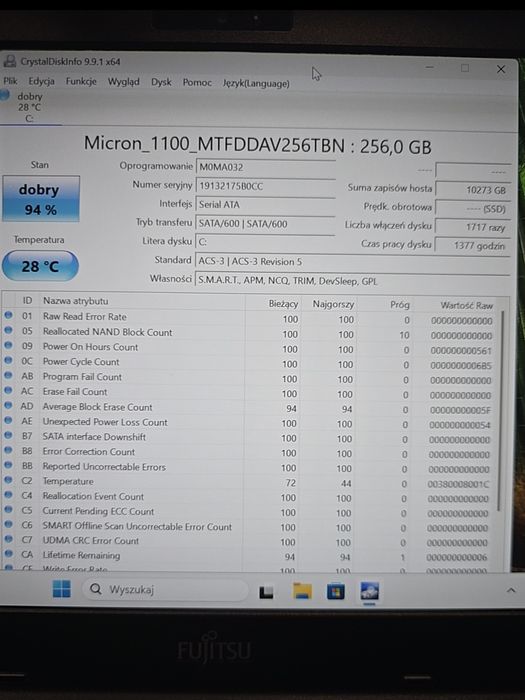Click the status dot for Power On Hours Count
This screenshot has height=700, width=525.
point(8,345)
